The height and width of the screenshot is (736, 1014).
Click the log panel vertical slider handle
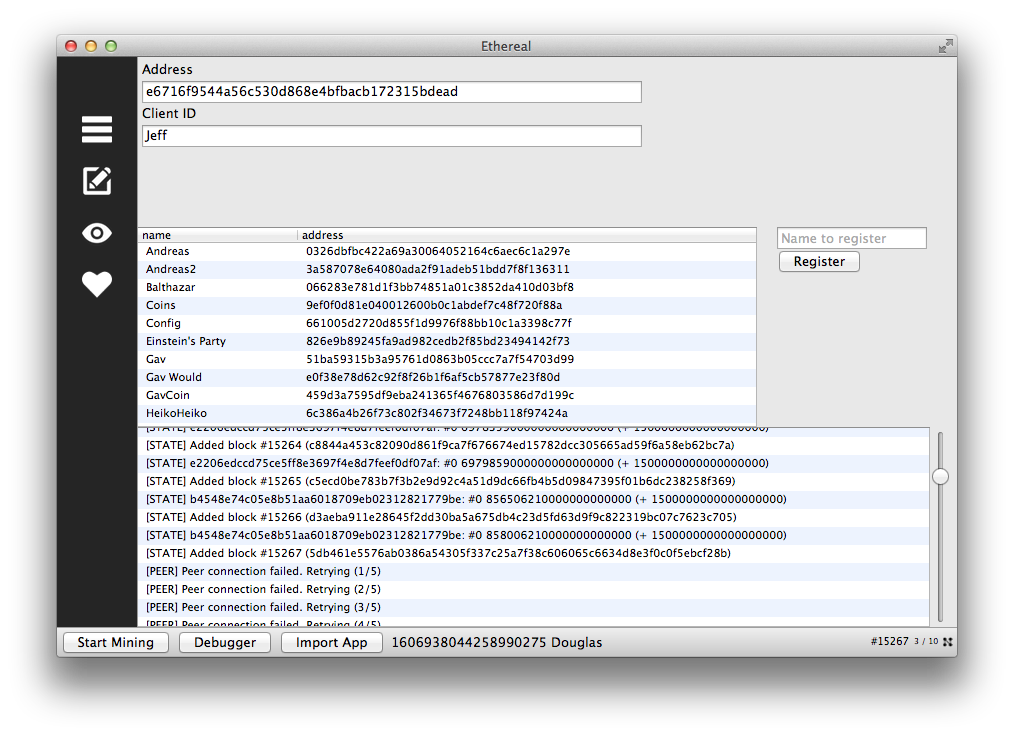pos(940,477)
